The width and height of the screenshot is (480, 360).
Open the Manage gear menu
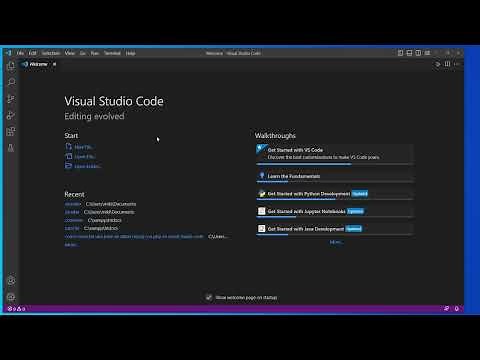pyautogui.click(x=11, y=297)
